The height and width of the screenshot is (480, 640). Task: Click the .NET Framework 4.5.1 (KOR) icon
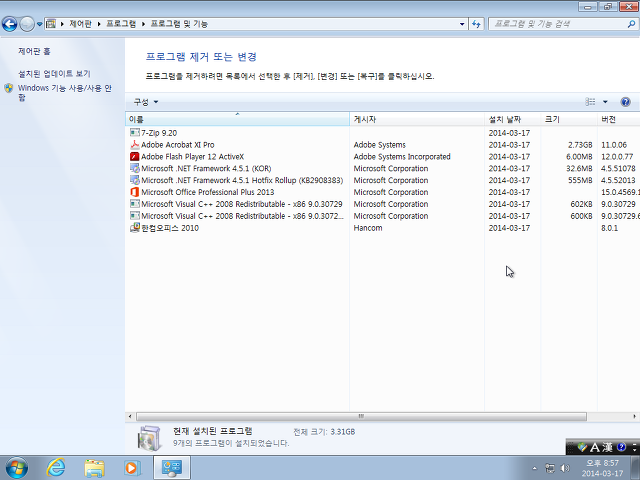[x=134, y=168]
